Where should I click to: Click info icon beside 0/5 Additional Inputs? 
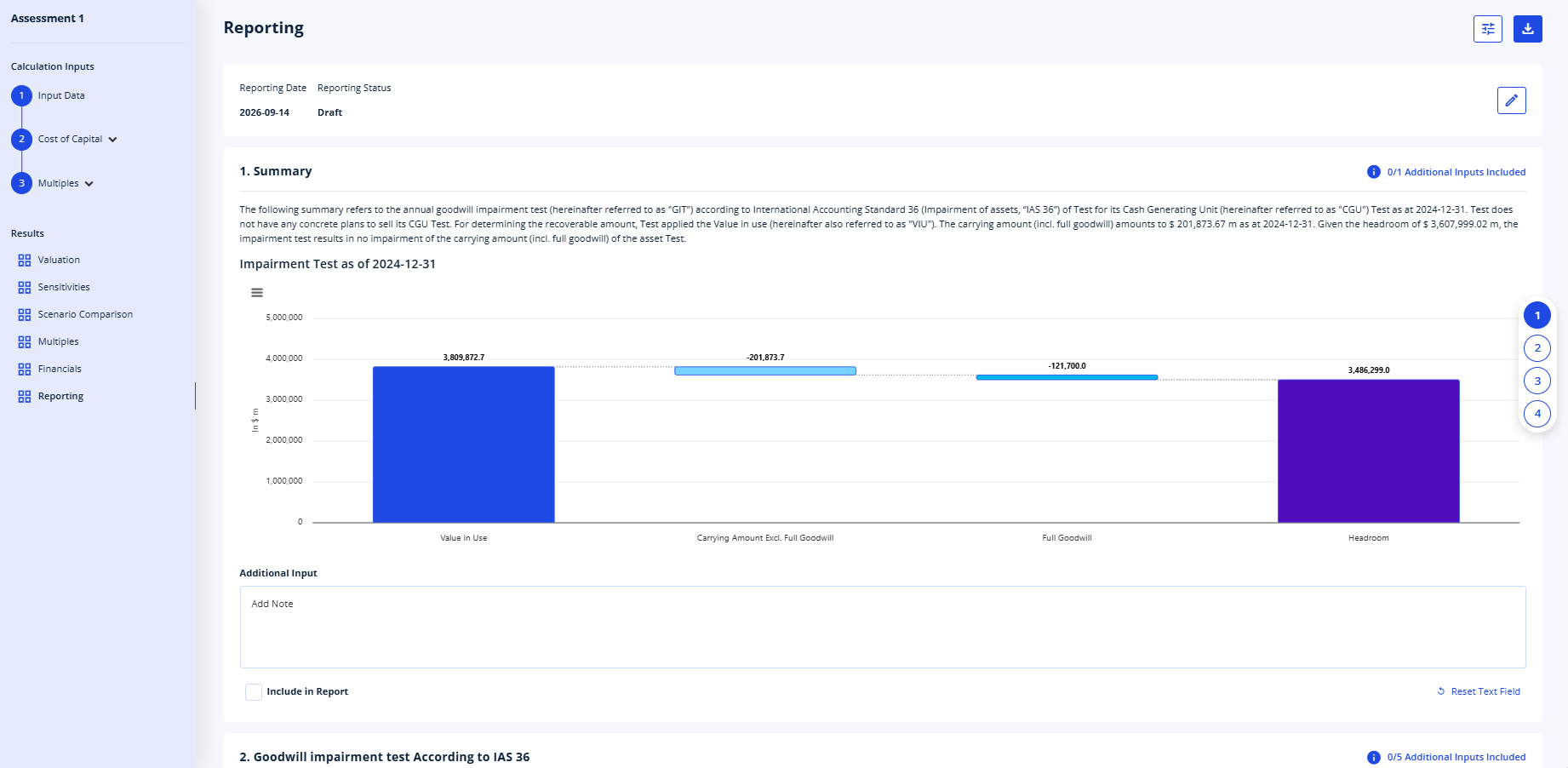(x=1373, y=757)
